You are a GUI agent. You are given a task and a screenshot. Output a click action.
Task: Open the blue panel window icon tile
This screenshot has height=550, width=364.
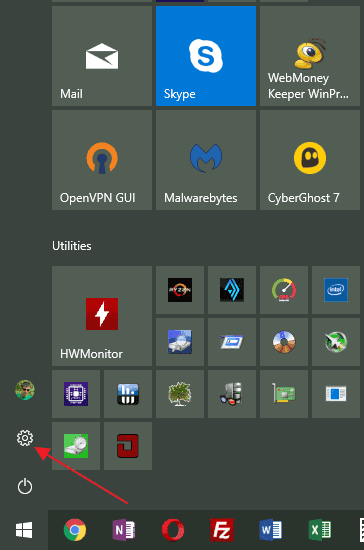click(336, 394)
